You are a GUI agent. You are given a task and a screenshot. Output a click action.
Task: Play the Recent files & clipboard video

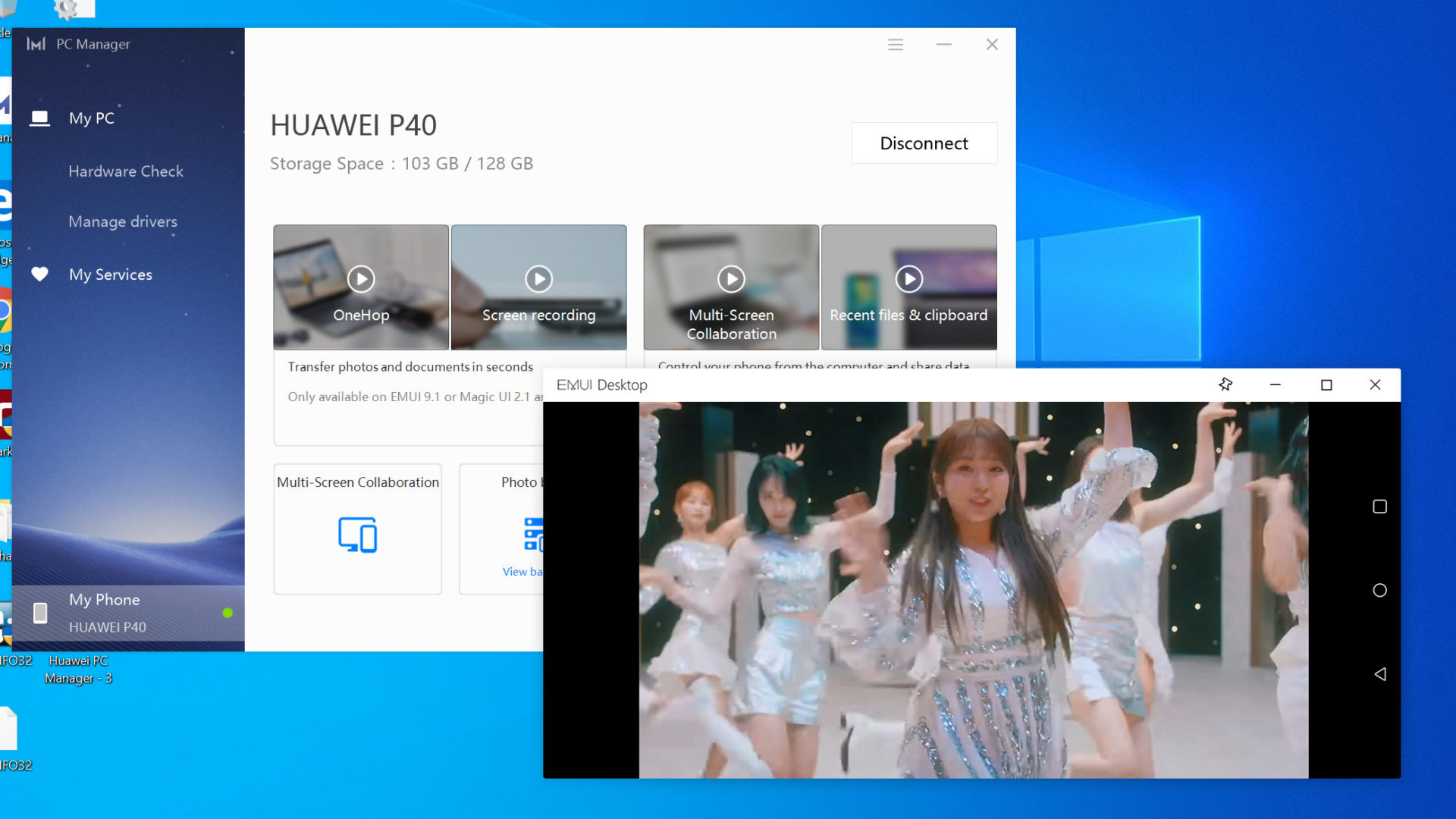(x=908, y=279)
